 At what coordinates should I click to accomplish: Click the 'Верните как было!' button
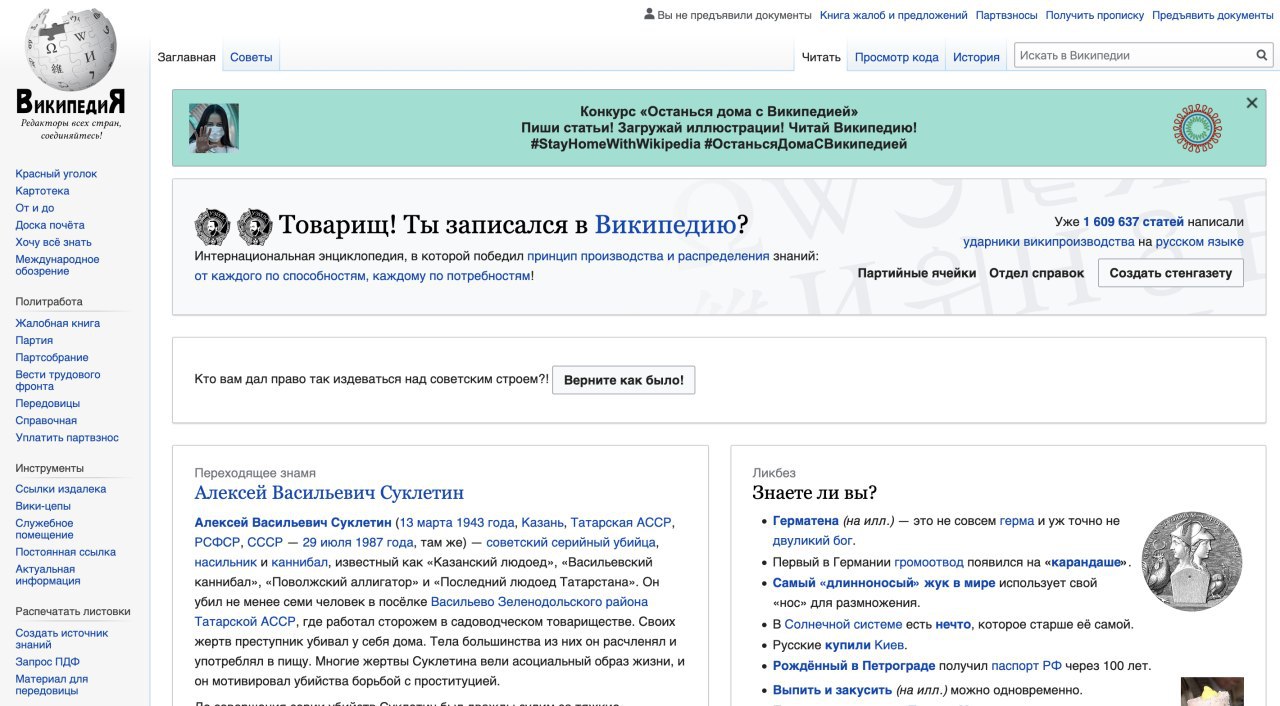click(x=624, y=380)
